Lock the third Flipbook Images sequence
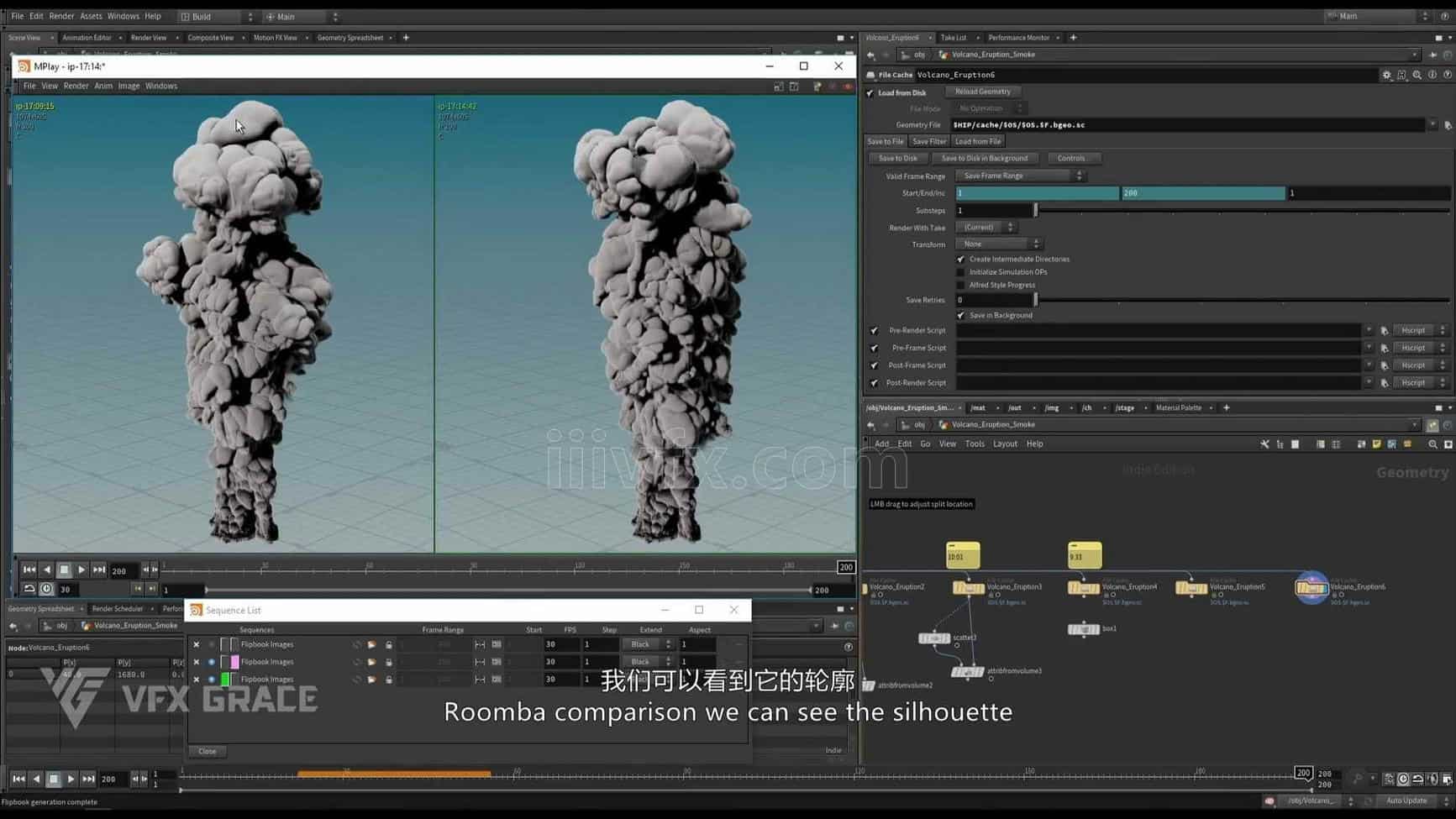The image size is (1456, 819). coord(388,680)
